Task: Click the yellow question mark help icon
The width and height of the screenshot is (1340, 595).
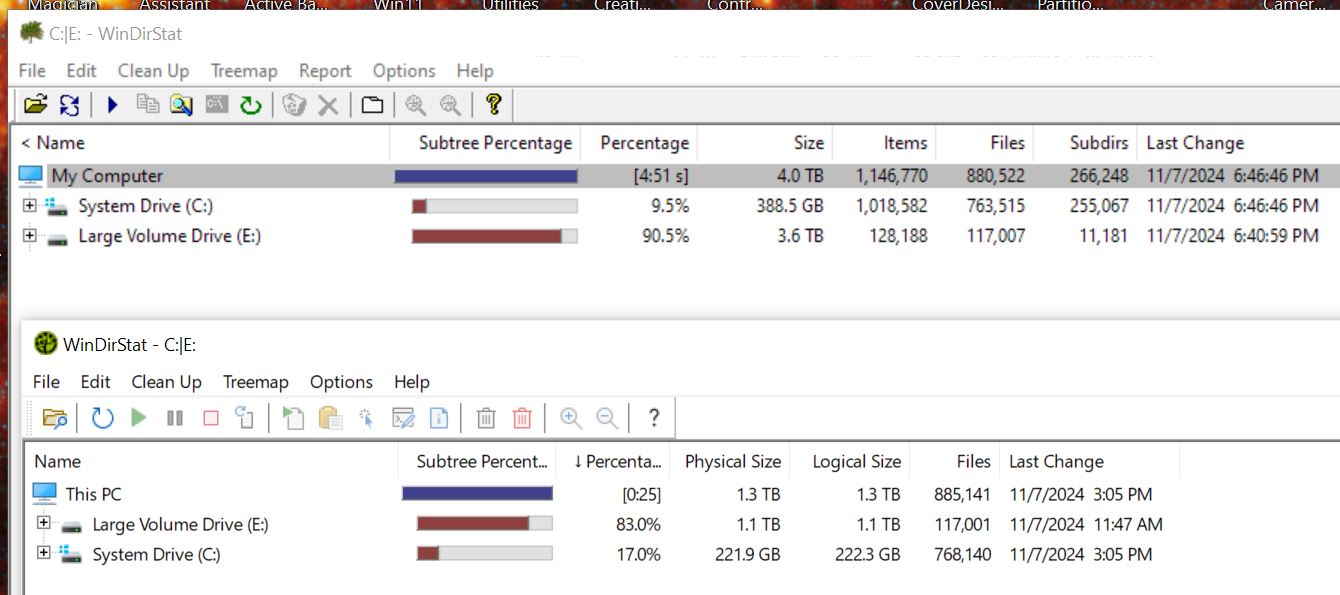Action: pos(492,104)
